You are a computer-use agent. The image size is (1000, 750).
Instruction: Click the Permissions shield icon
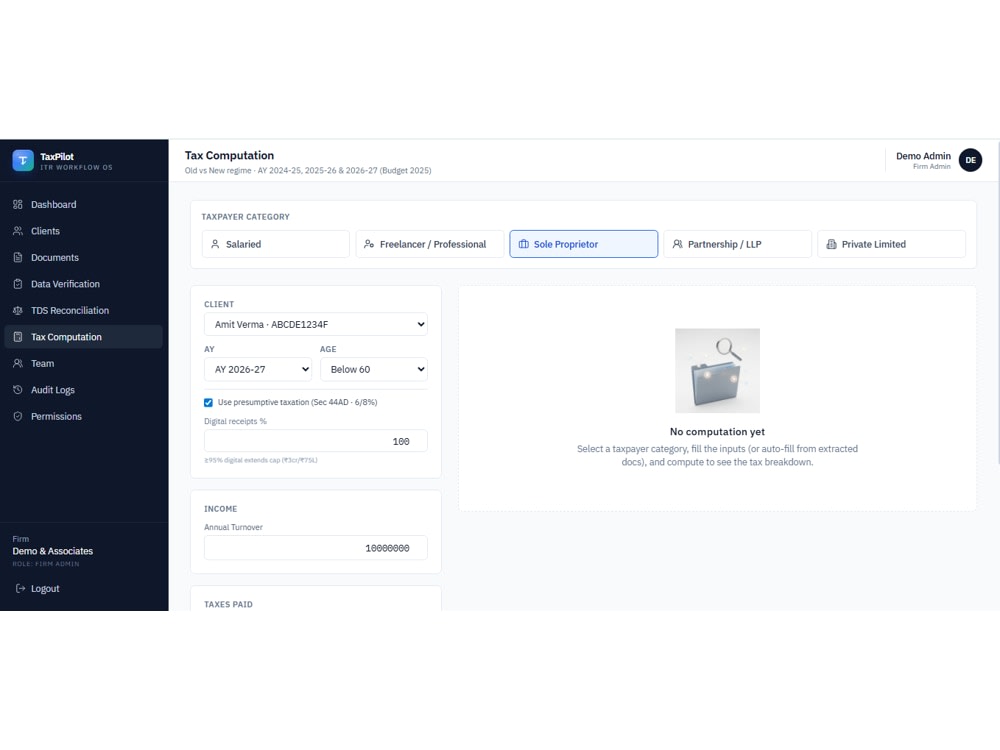(18, 416)
